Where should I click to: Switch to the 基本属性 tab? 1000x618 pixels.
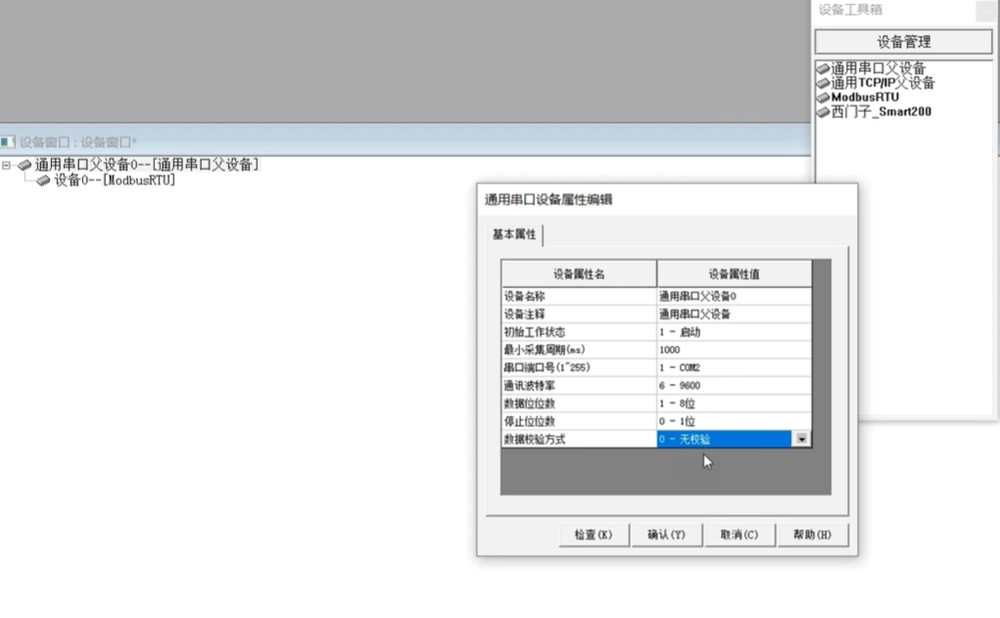(514, 234)
